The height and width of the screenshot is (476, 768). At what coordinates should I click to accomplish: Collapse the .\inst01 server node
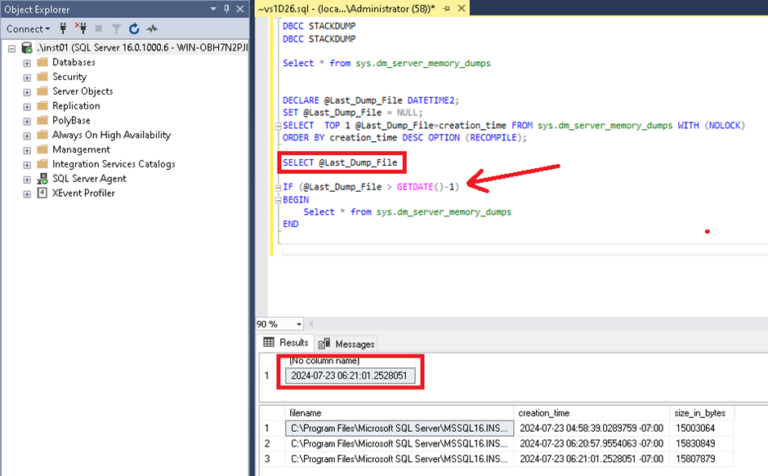click(9, 47)
